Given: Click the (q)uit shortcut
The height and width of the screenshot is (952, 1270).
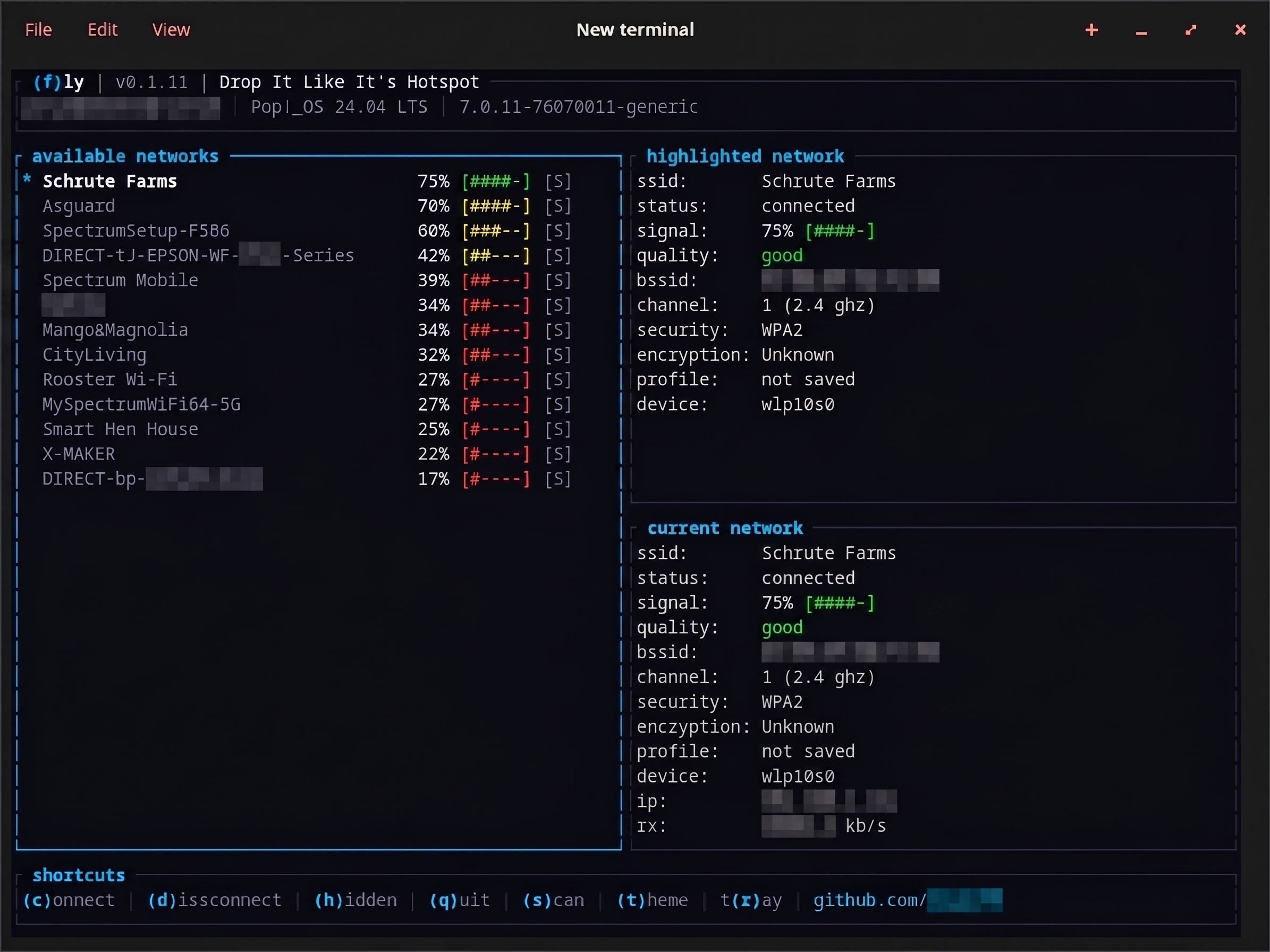Looking at the screenshot, I should 459,900.
